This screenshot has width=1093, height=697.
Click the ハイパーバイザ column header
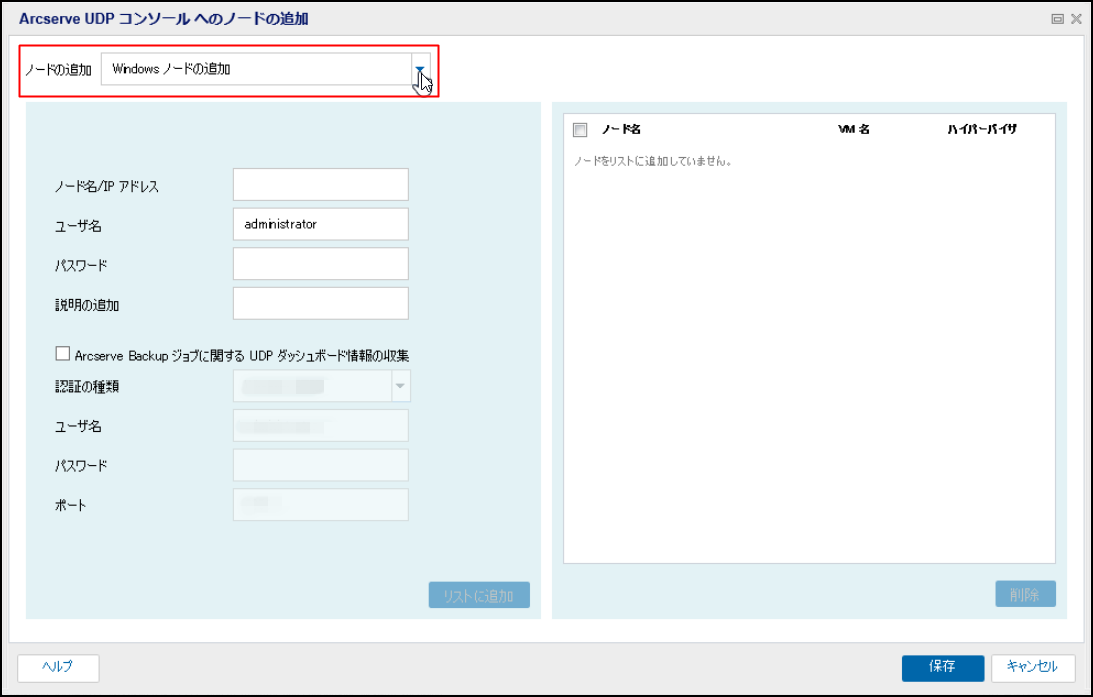click(981, 129)
